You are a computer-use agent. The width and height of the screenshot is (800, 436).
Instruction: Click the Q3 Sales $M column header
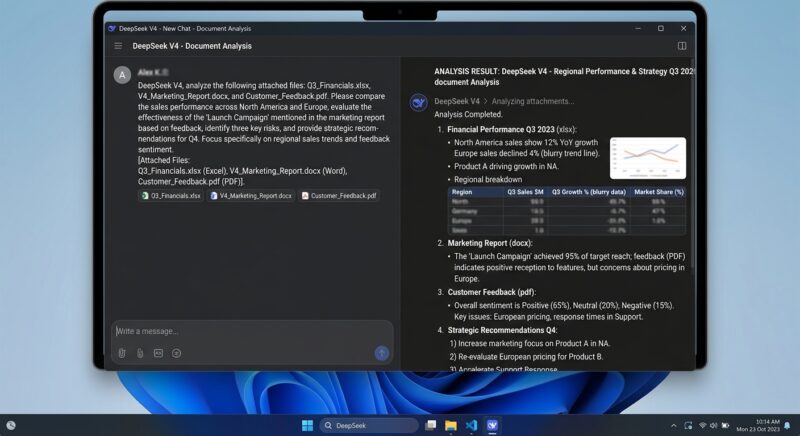click(525, 192)
